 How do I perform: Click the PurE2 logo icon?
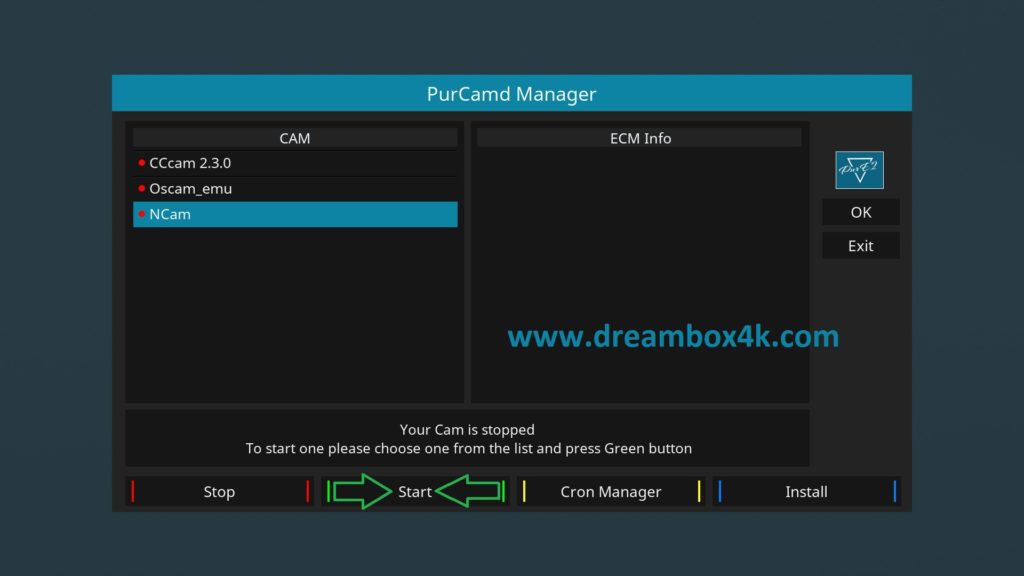pyautogui.click(x=859, y=170)
